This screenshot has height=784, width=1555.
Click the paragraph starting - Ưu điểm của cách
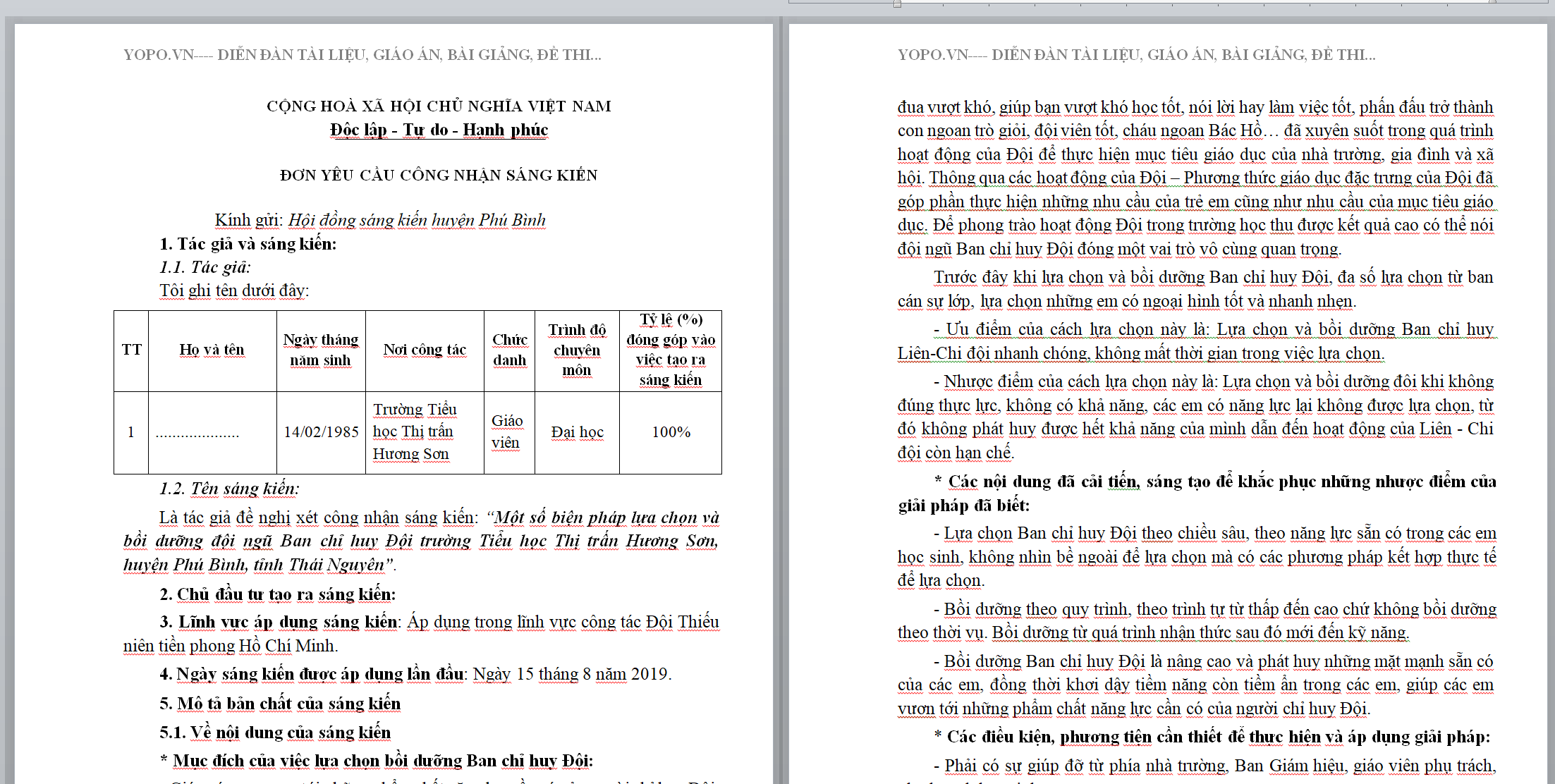click(x=1195, y=341)
